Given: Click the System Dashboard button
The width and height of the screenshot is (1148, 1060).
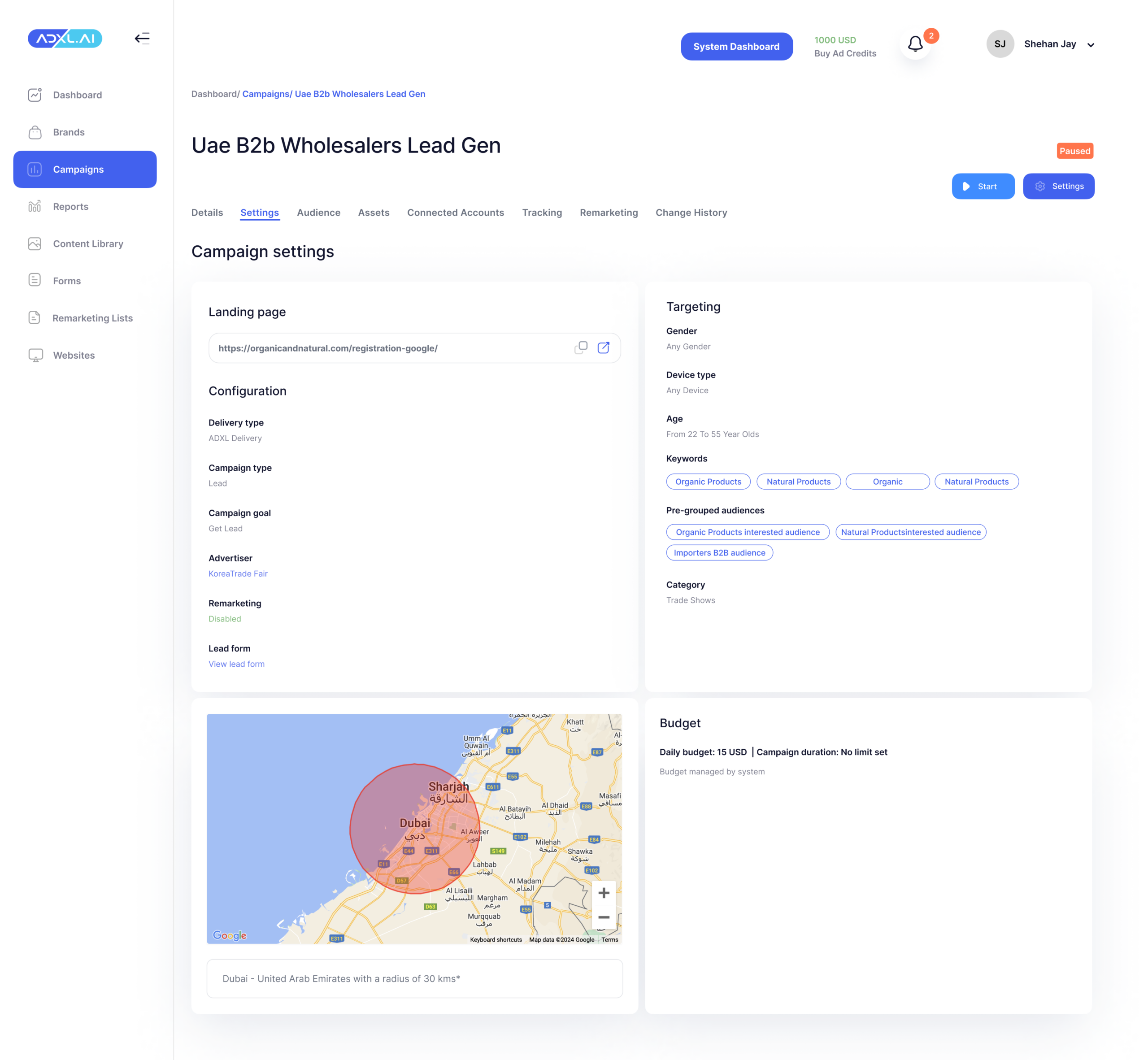Looking at the screenshot, I should coord(736,47).
